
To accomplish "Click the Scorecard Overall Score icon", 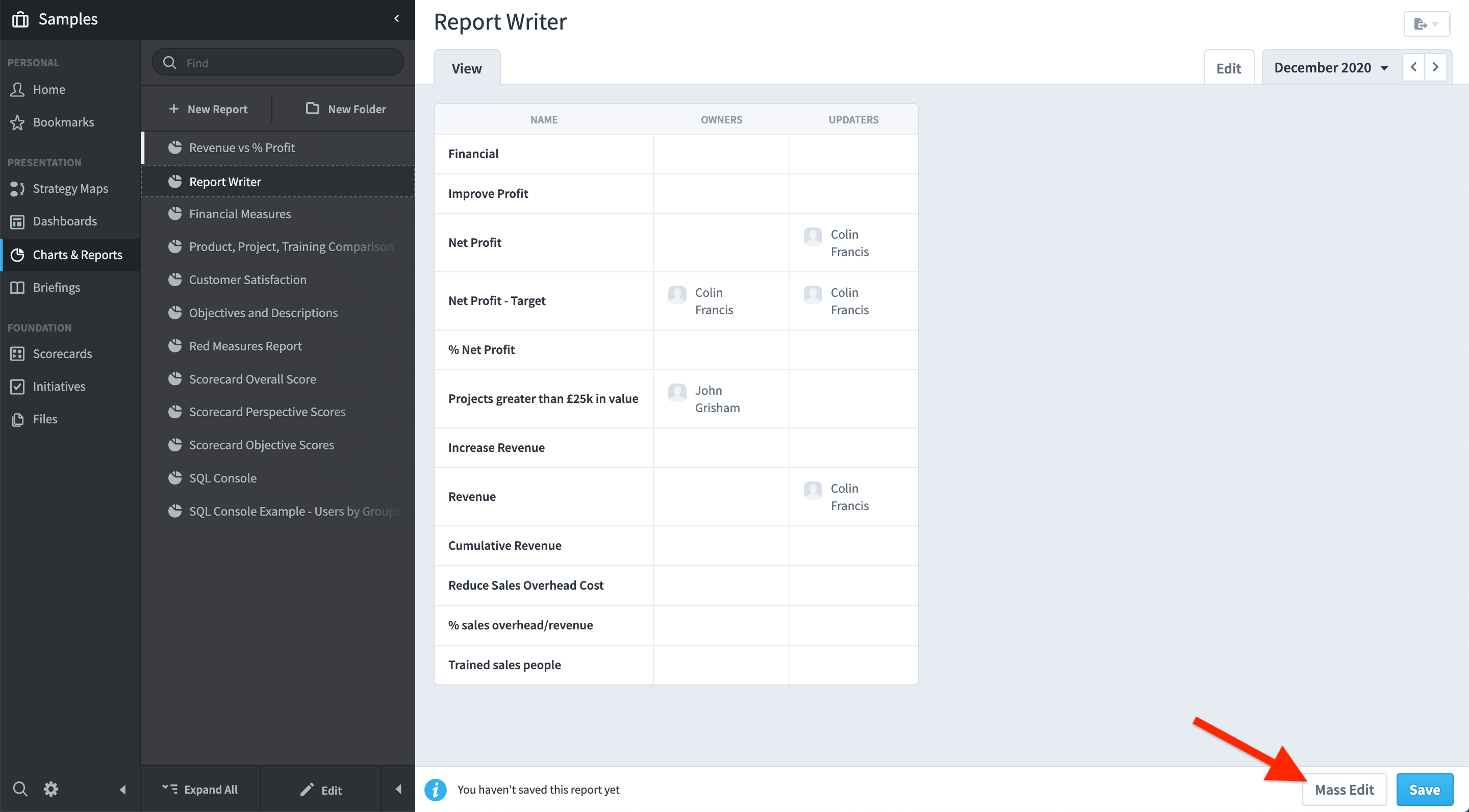I will pos(175,378).
